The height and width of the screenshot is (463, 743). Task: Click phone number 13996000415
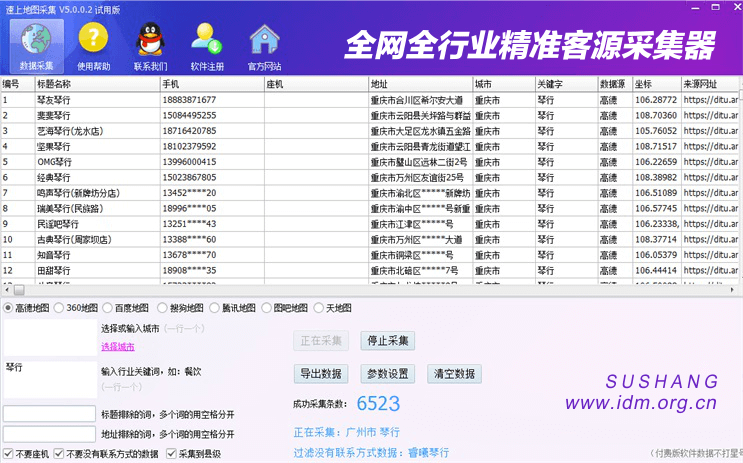coord(189,162)
